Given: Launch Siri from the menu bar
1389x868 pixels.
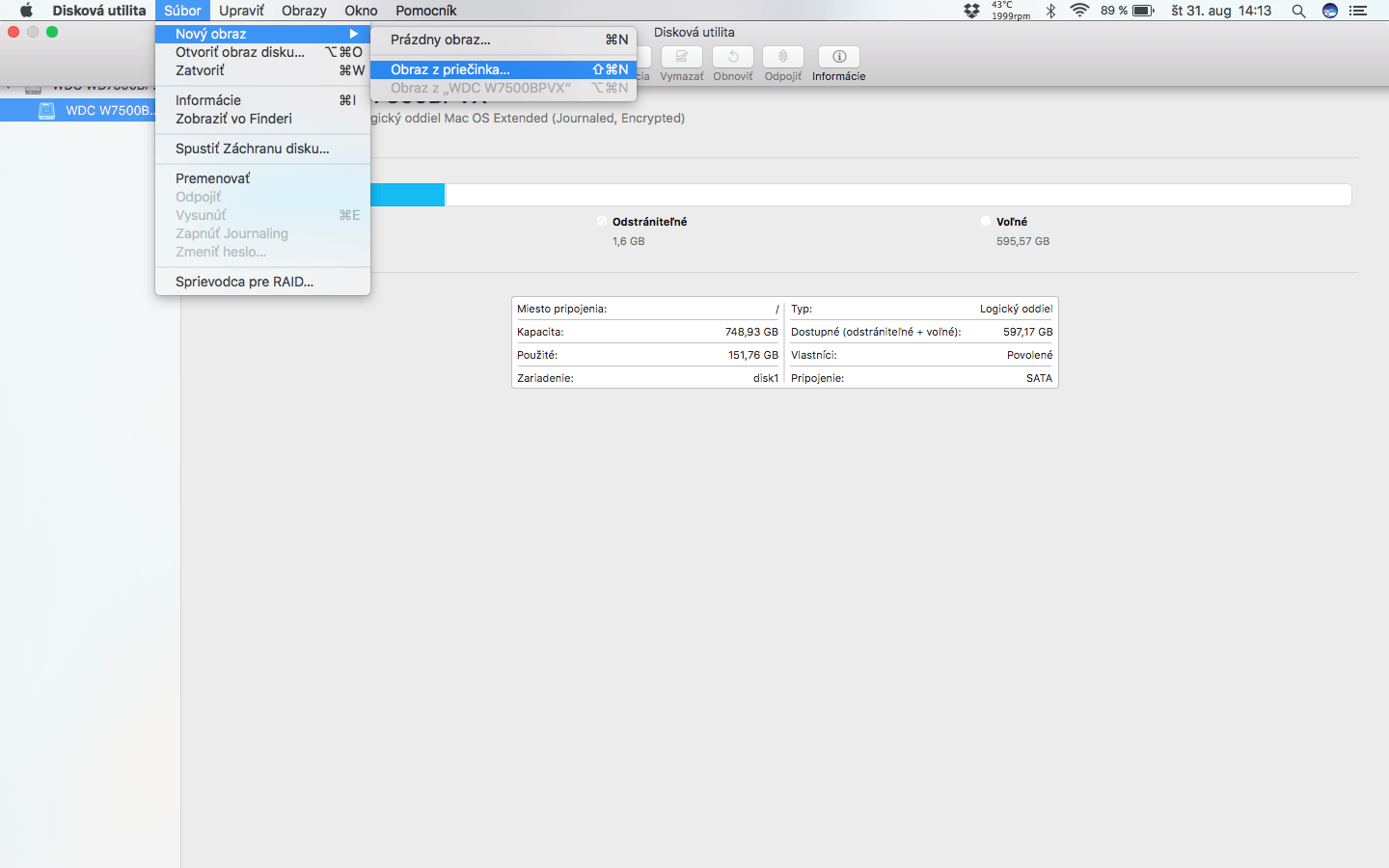Looking at the screenshot, I should (x=1329, y=11).
